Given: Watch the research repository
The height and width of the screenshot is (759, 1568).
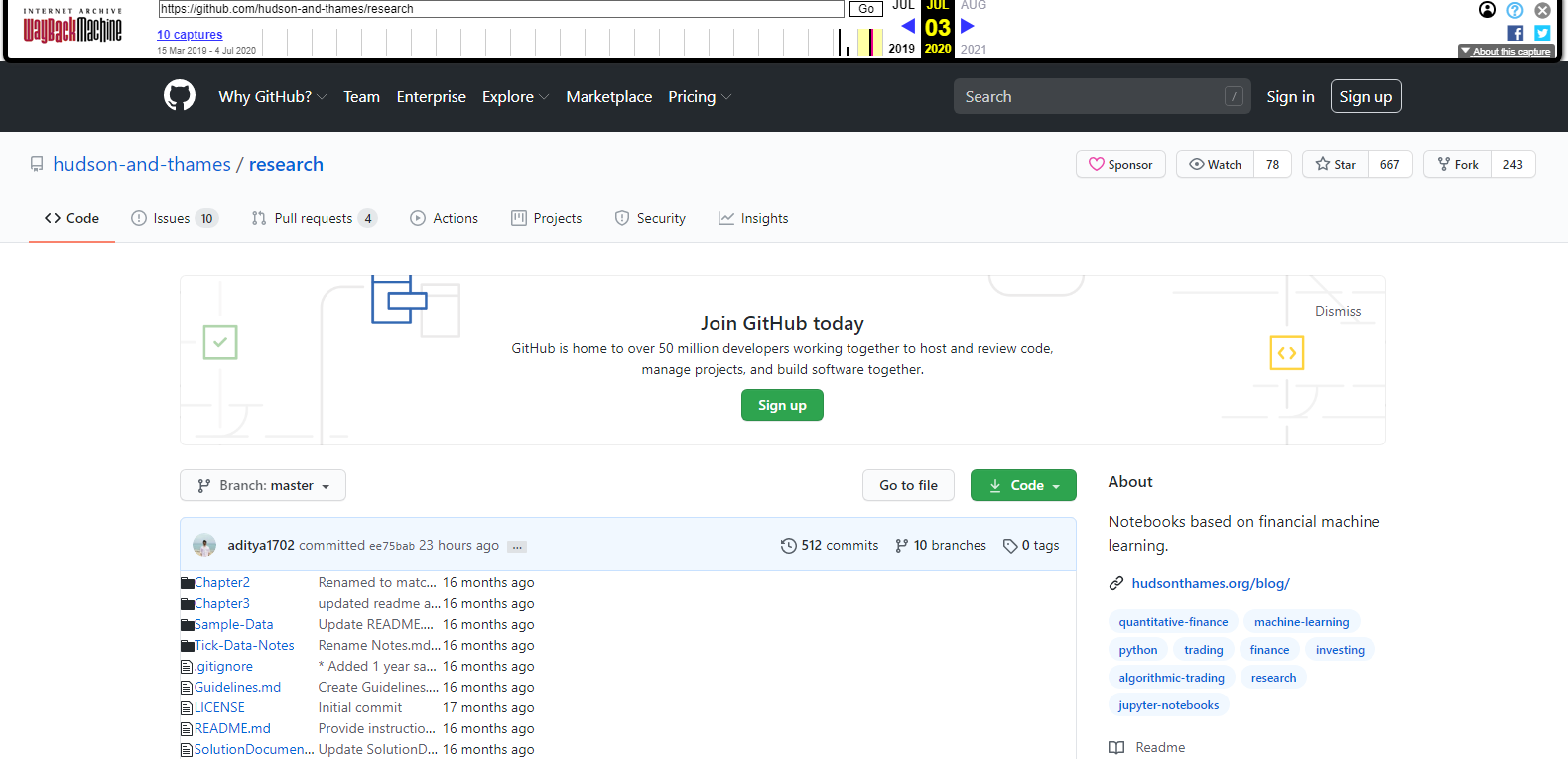Looking at the screenshot, I should tap(1216, 165).
